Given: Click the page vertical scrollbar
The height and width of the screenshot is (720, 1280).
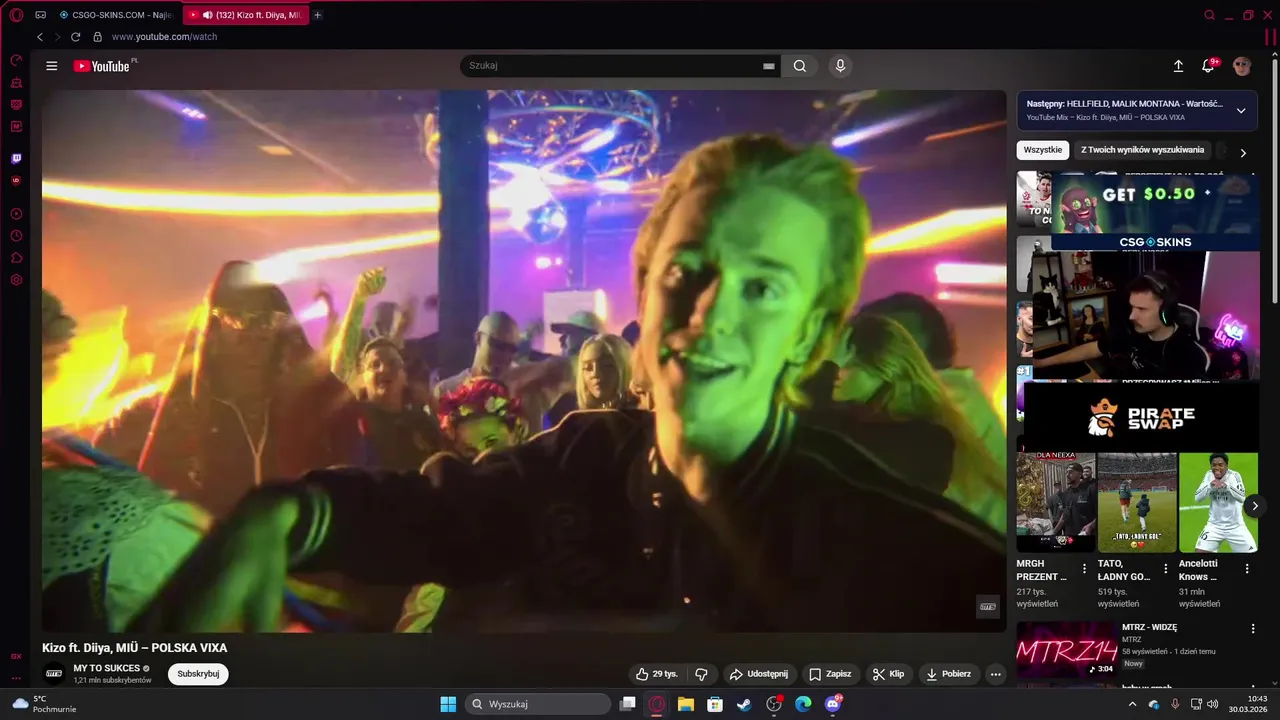Looking at the screenshot, I should (x=1275, y=180).
